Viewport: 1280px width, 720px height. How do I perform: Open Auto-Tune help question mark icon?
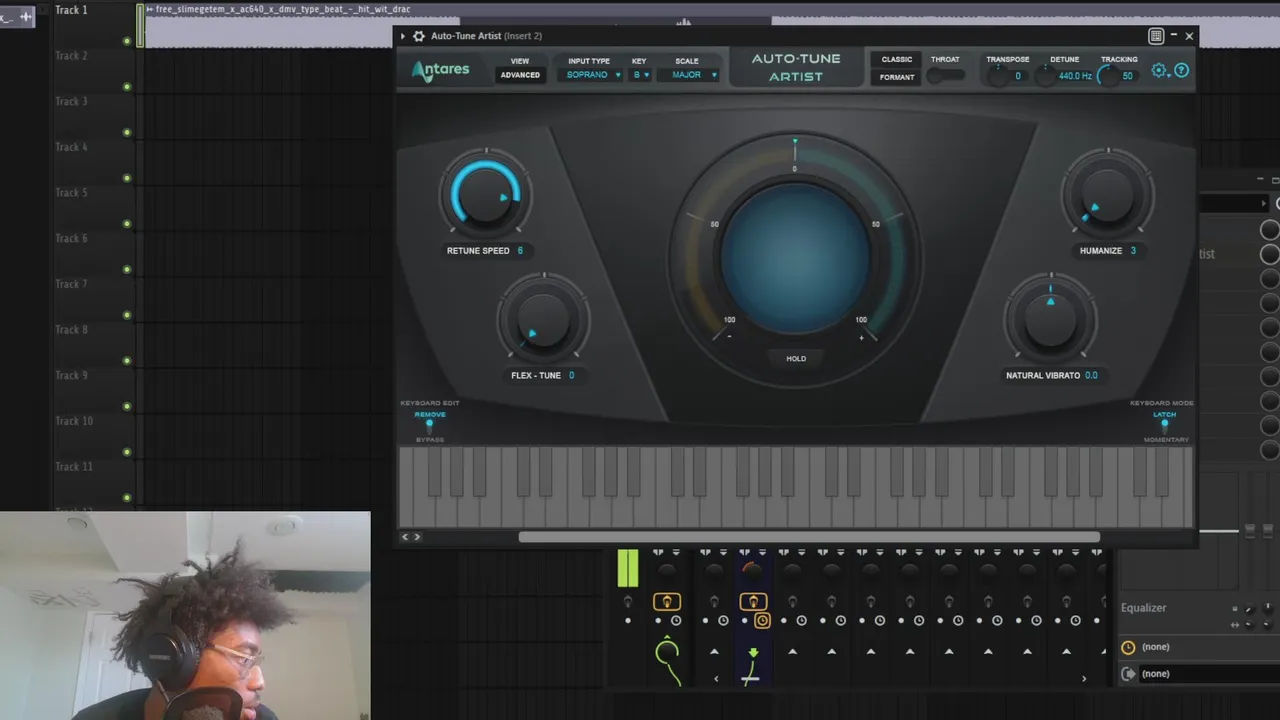tap(1181, 70)
